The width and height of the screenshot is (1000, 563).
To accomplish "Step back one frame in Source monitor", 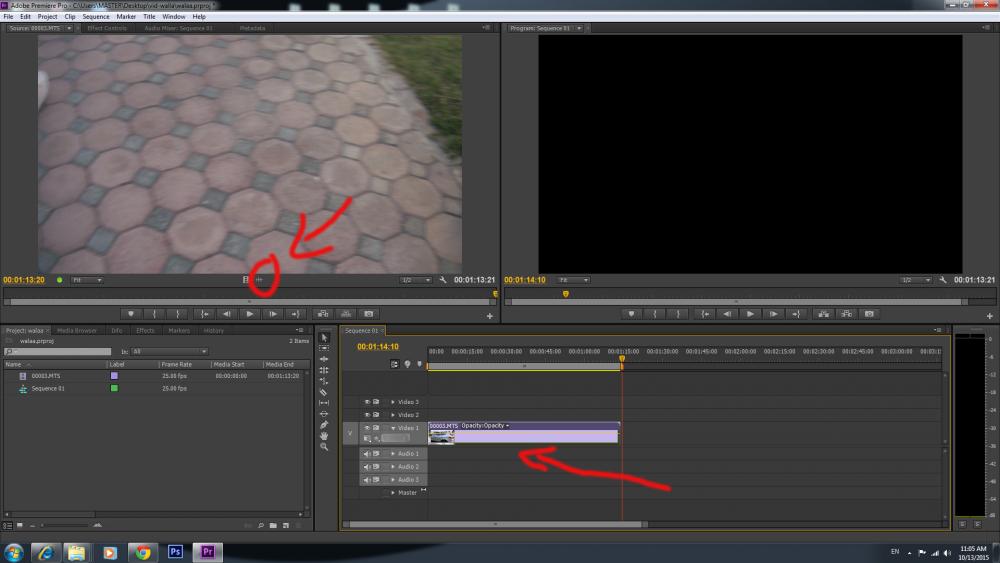I will click(x=226, y=314).
